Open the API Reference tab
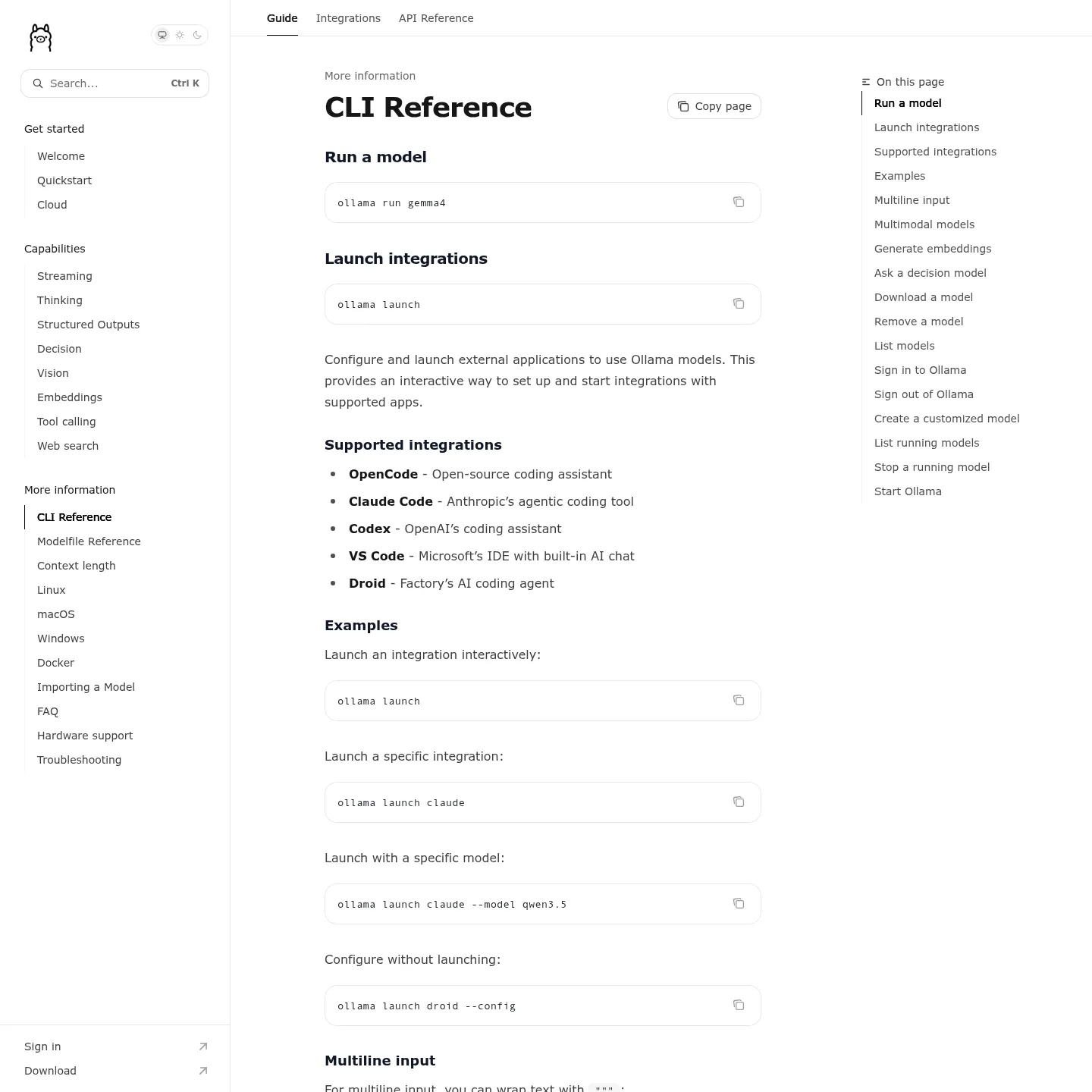 pyautogui.click(x=436, y=18)
